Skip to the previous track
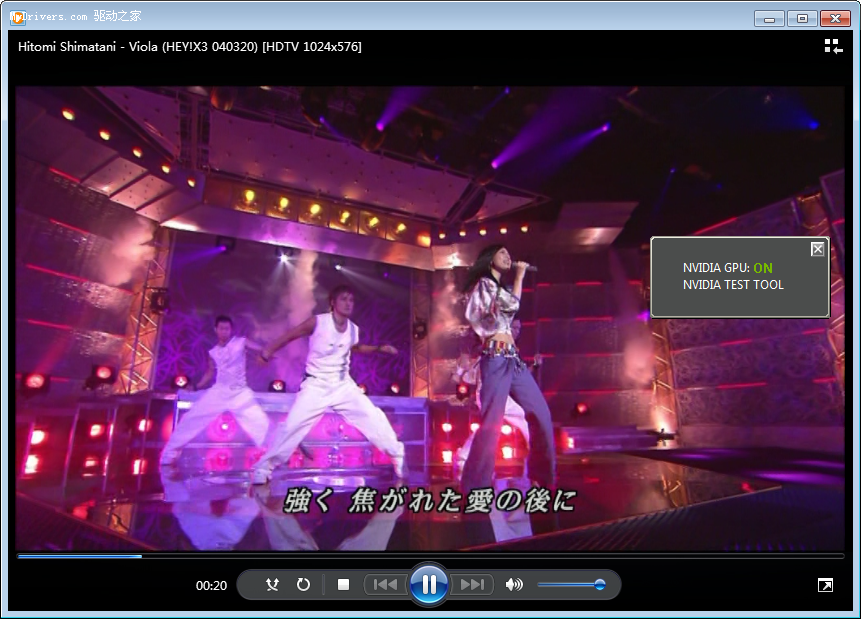861x619 pixels. (x=385, y=584)
